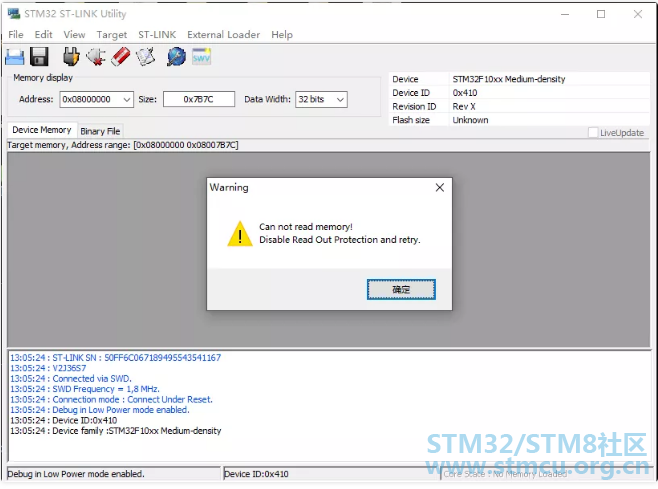The width and height of the screenshot is (658, 489).
Task: Click log line 'Debug in Low Power mode enabled.'
Action: (x=100, y=410)
